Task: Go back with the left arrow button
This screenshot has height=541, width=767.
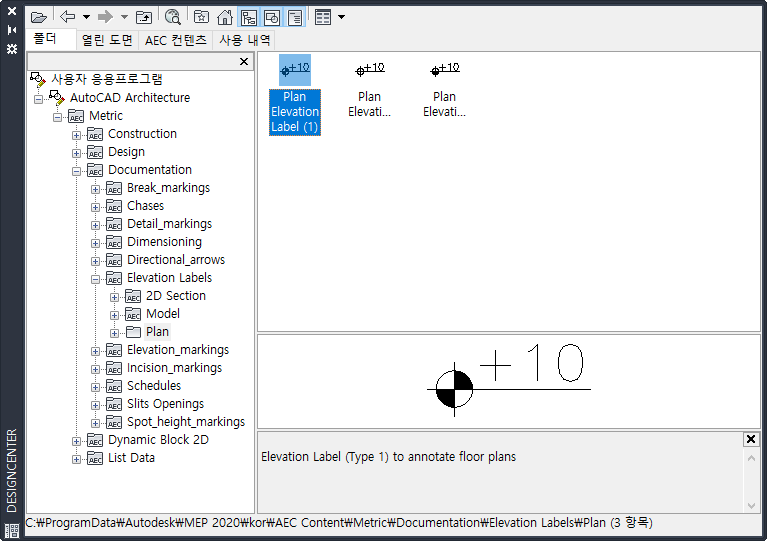Action: coord(68,17)
